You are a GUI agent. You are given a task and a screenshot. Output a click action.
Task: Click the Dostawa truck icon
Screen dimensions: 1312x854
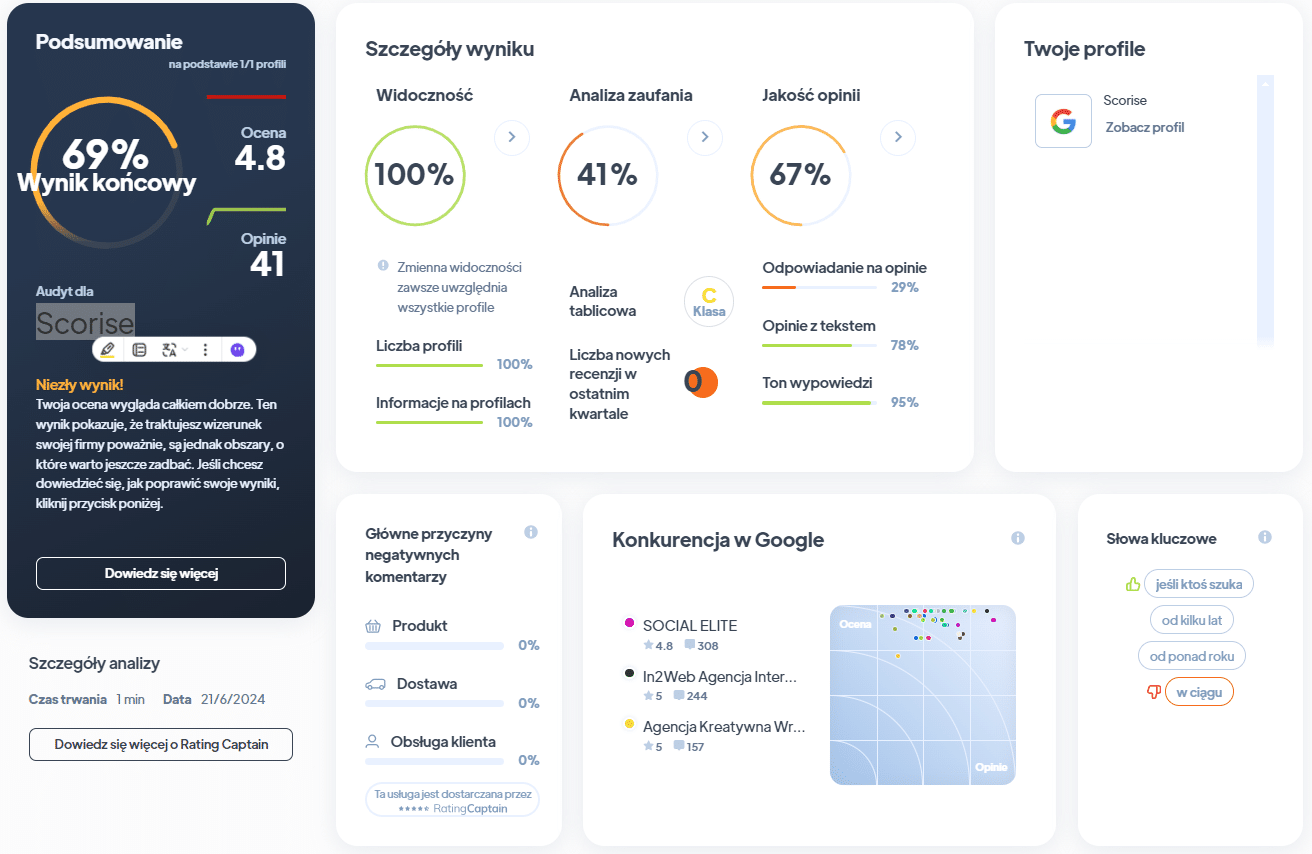(x=375, y=684)
